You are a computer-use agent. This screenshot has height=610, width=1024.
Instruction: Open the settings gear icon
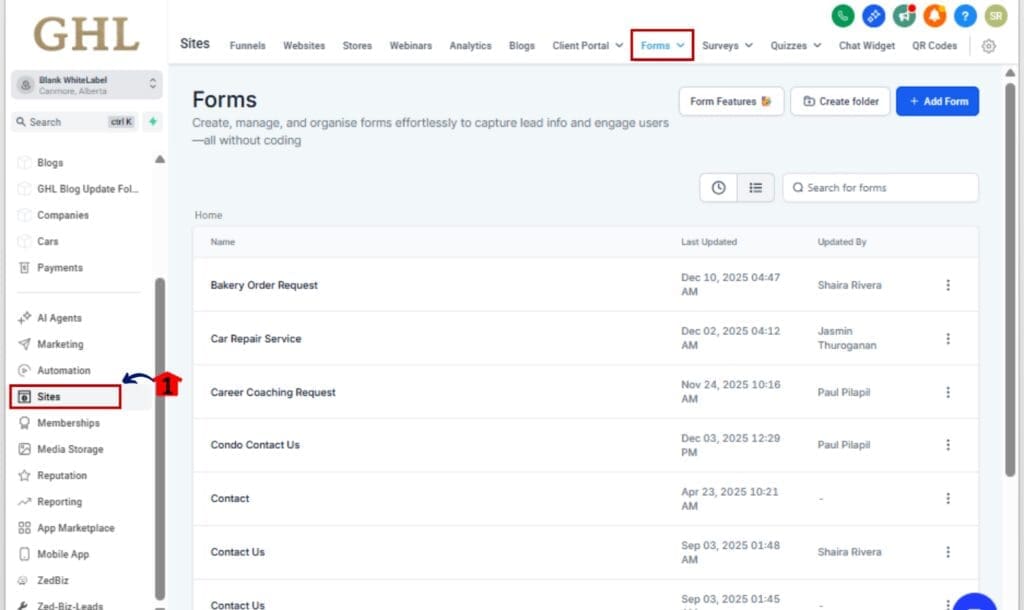(x=988, y=46)
